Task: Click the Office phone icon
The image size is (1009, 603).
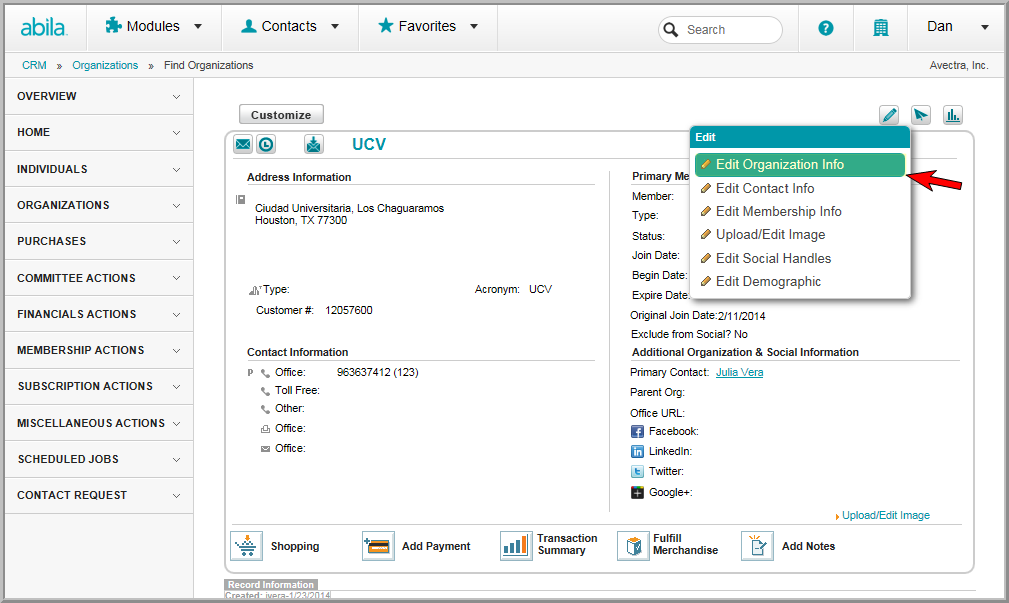Action: tap(265, 373)
